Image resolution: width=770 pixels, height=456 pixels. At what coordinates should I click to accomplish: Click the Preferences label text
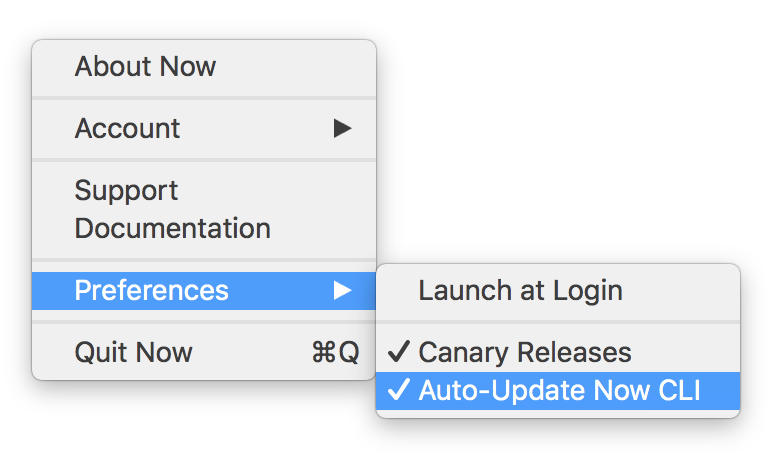pos(152,290)
